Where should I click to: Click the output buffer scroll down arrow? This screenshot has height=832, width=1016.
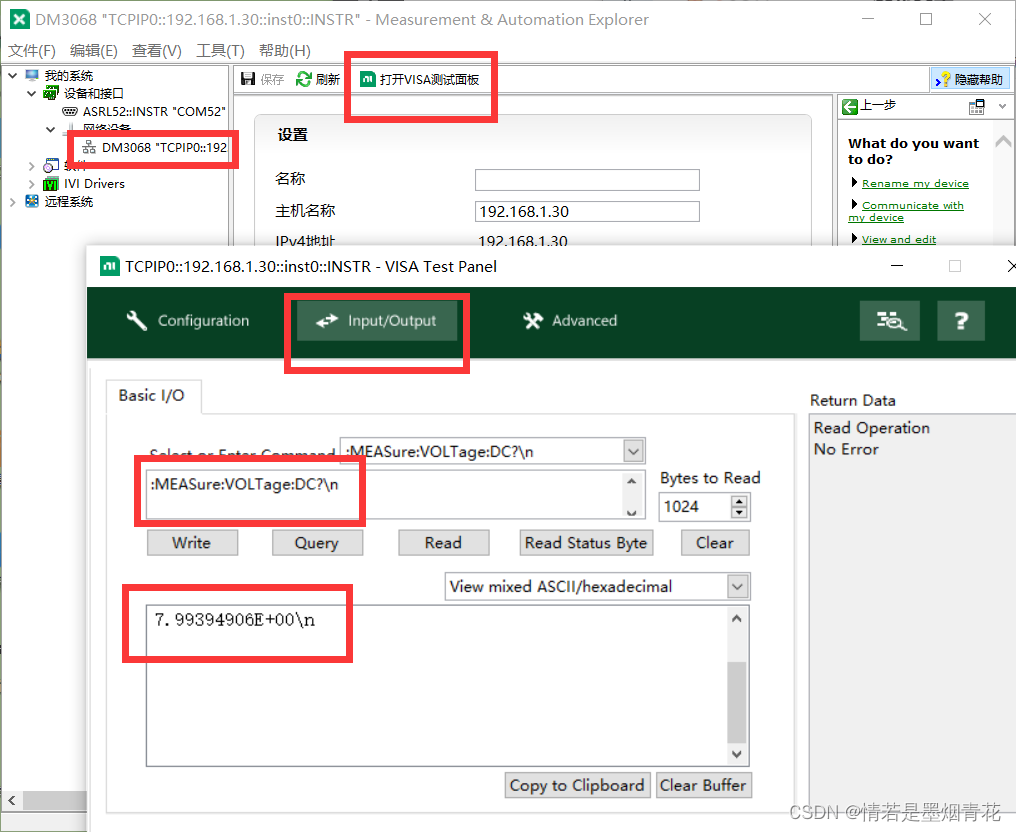pos(737,754)
